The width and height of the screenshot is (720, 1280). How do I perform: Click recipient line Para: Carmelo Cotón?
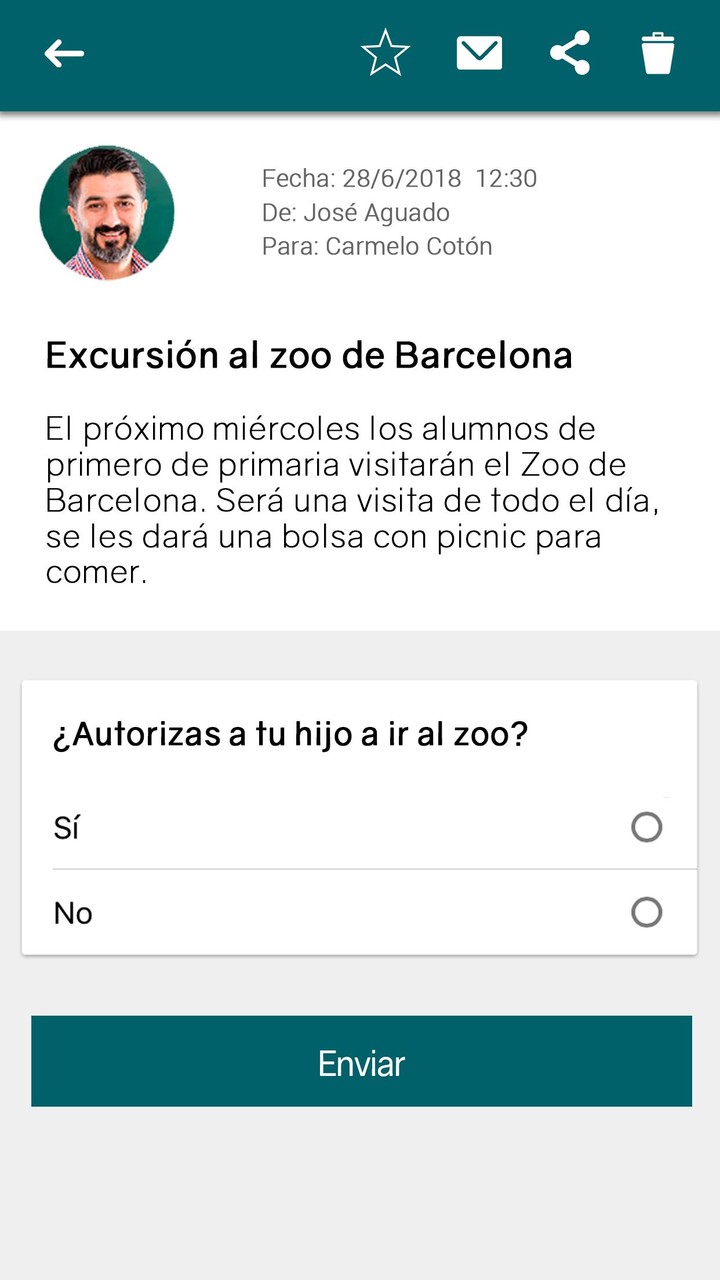point(377,246)
